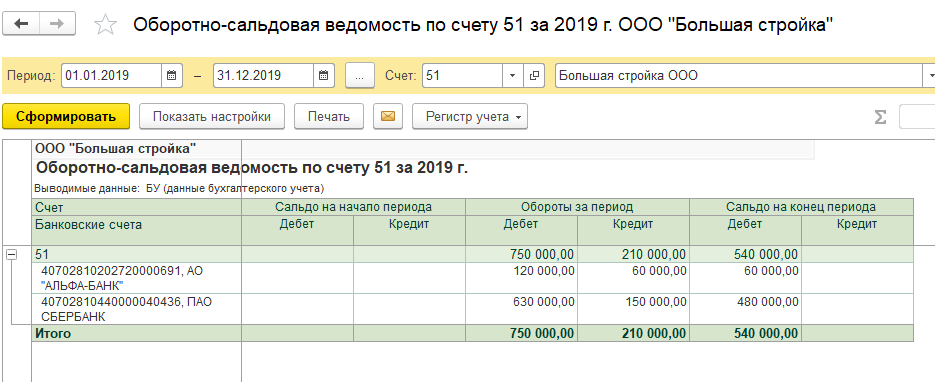Add report to favorites with star icon

tap(105, 24)
